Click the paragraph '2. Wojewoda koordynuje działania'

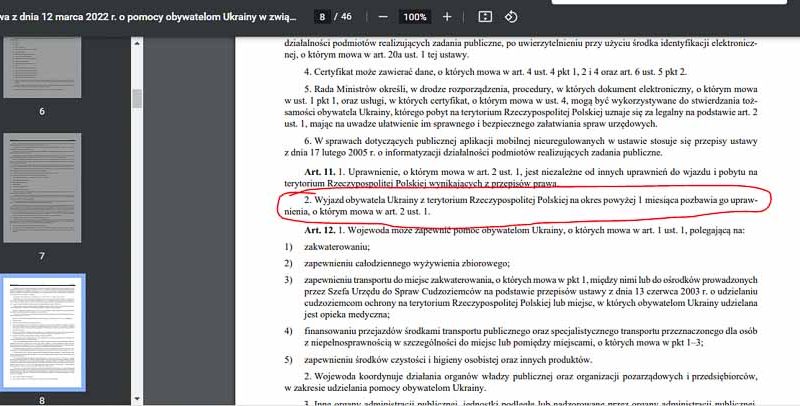click(521, 382)
